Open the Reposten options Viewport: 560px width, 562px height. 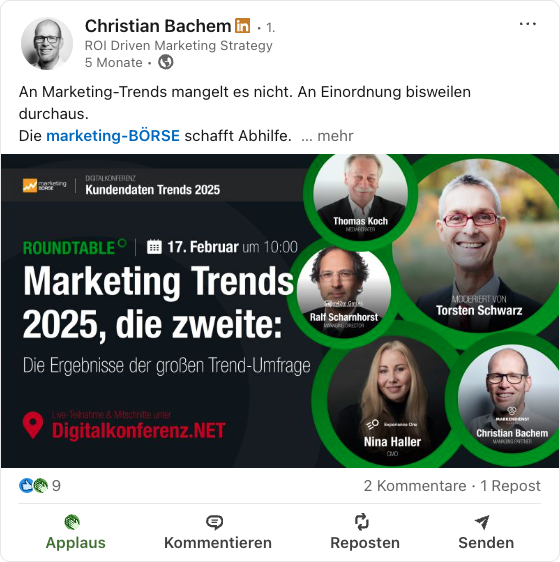pyautogui.click(x=365, y=532)
